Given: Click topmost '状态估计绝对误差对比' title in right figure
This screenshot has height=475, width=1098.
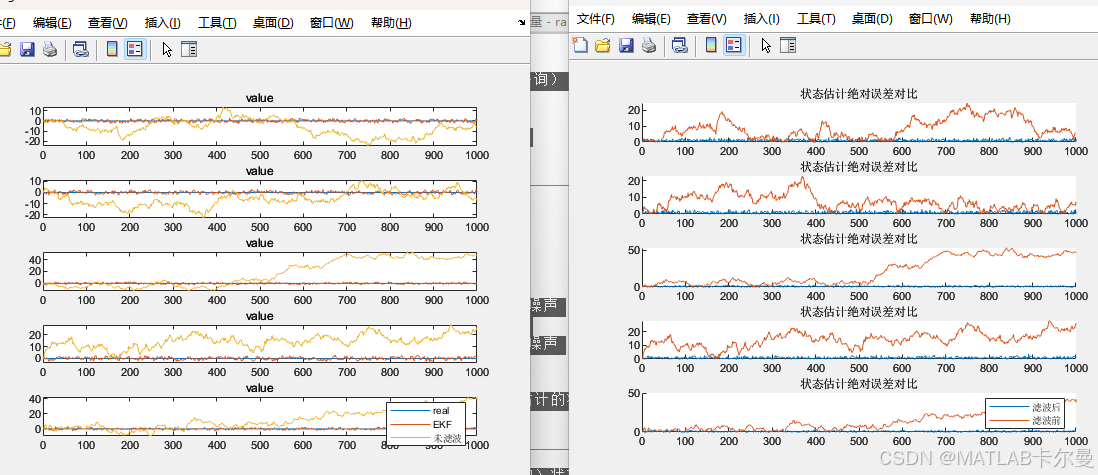Looking at the screenshot, I should pyautogui.click(x=859, y=93).
